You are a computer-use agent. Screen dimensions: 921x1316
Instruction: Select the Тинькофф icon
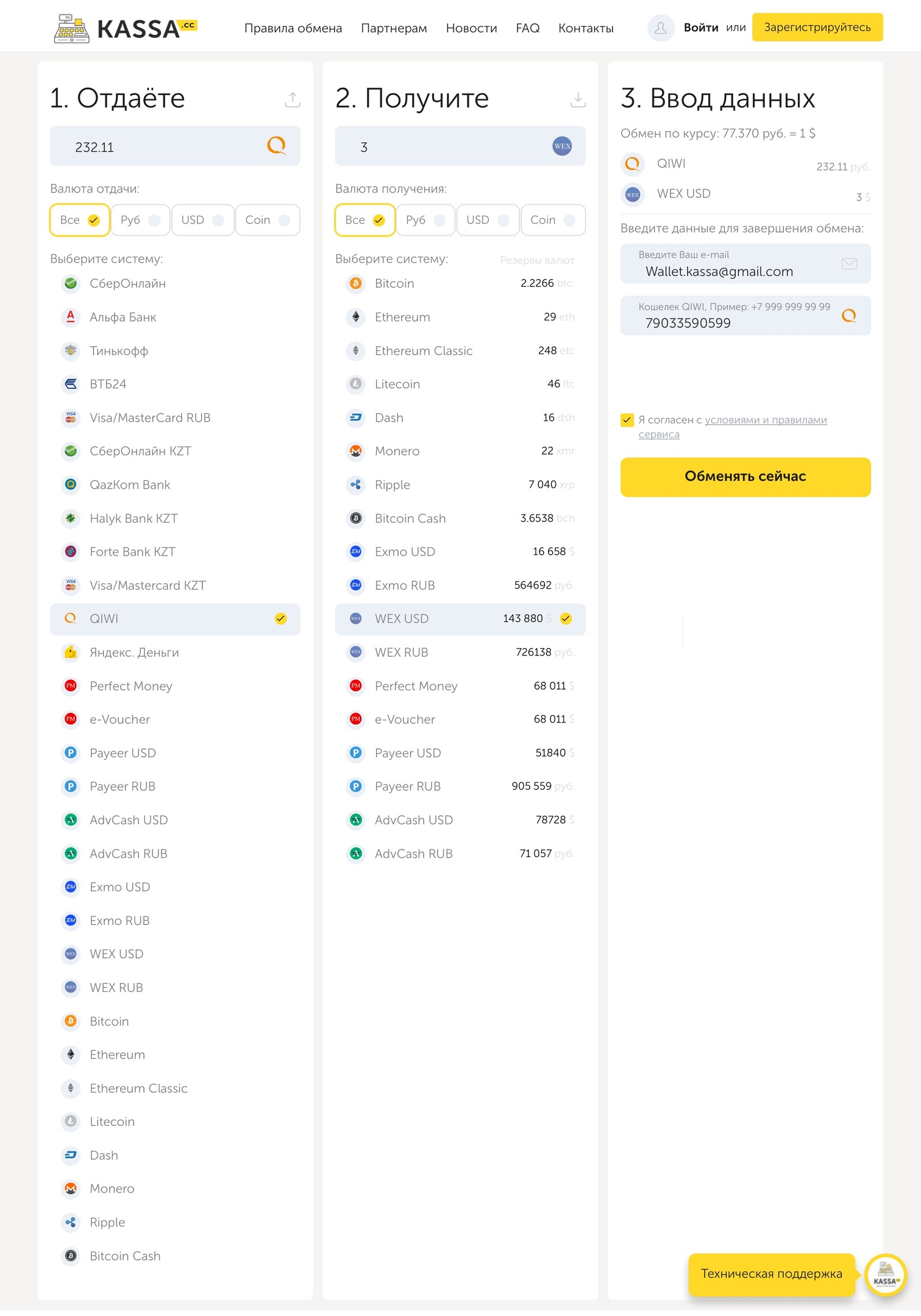[x=71, y=350]
